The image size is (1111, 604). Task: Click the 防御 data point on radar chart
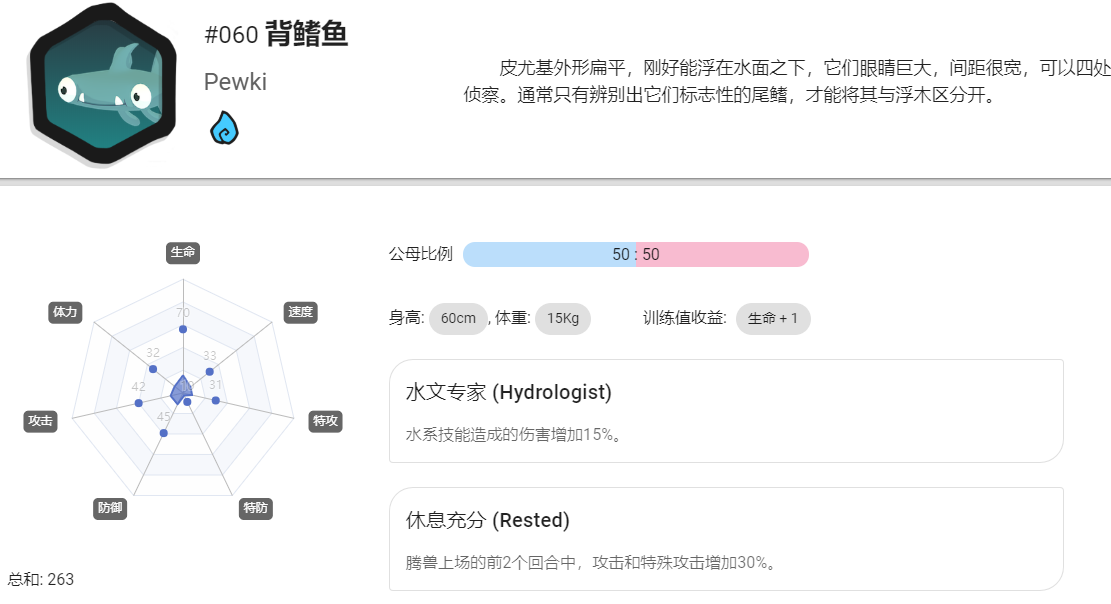click(x=164, y=432)
